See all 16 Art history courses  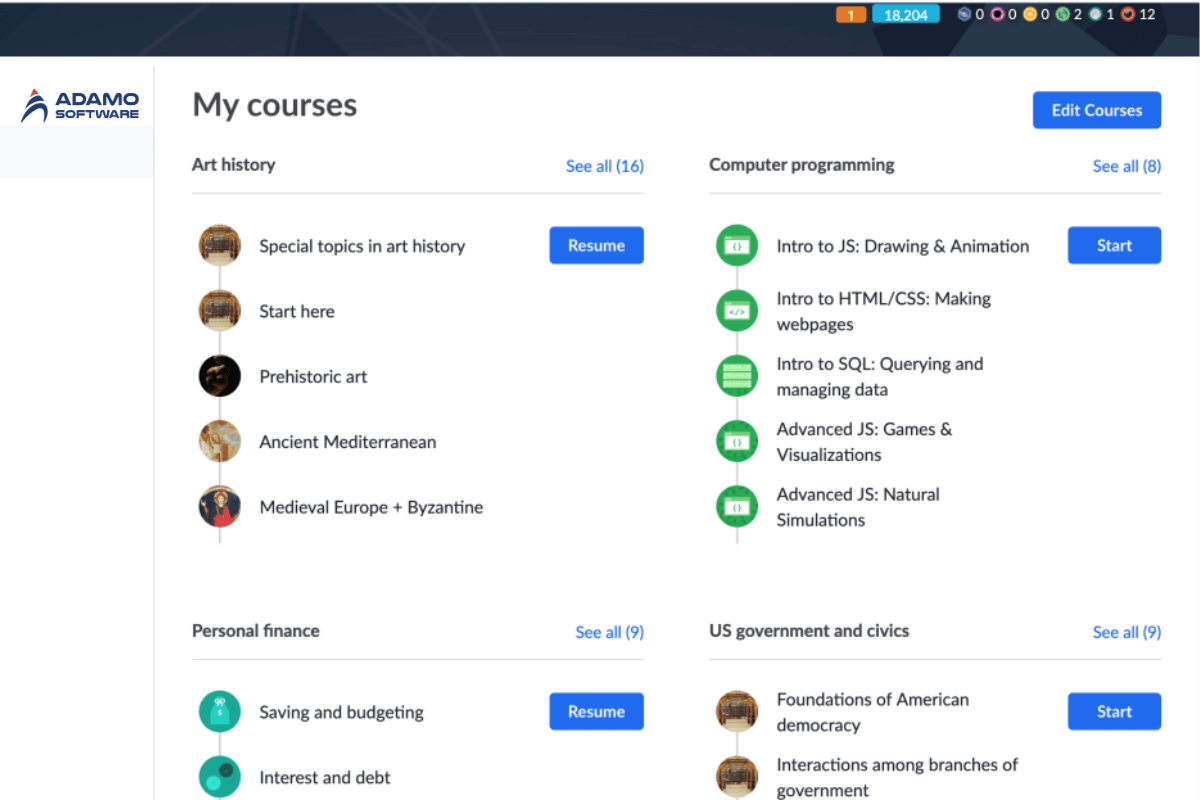(604, 166)
